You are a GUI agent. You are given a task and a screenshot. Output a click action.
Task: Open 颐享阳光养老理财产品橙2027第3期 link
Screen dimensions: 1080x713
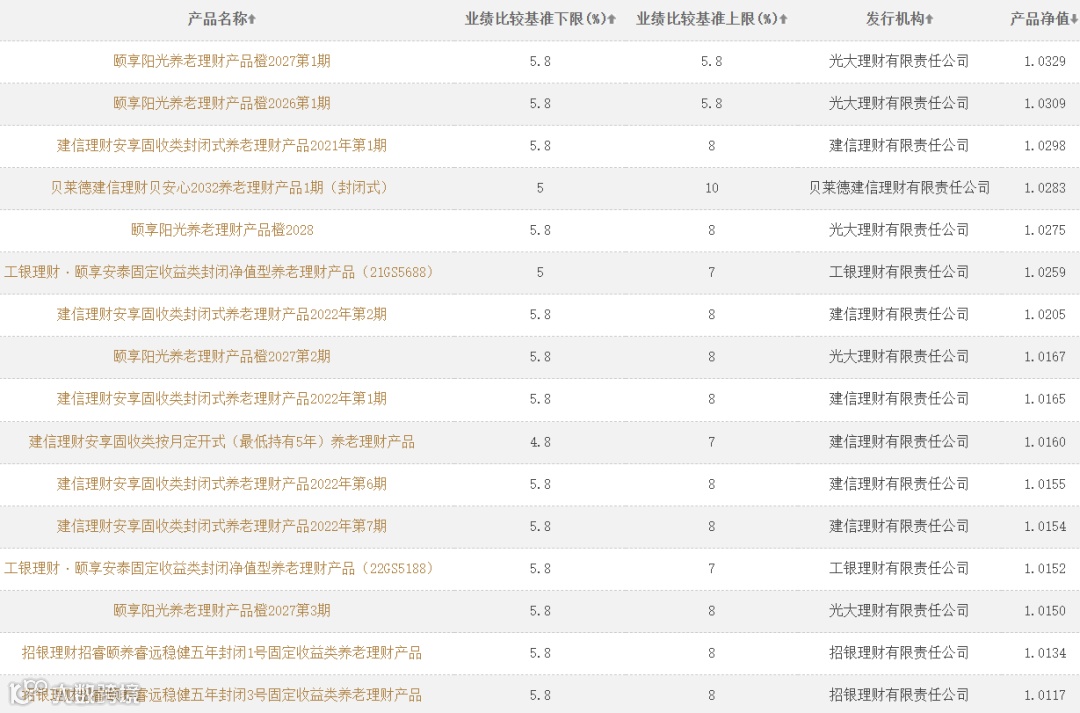click(x=222, y=610)
